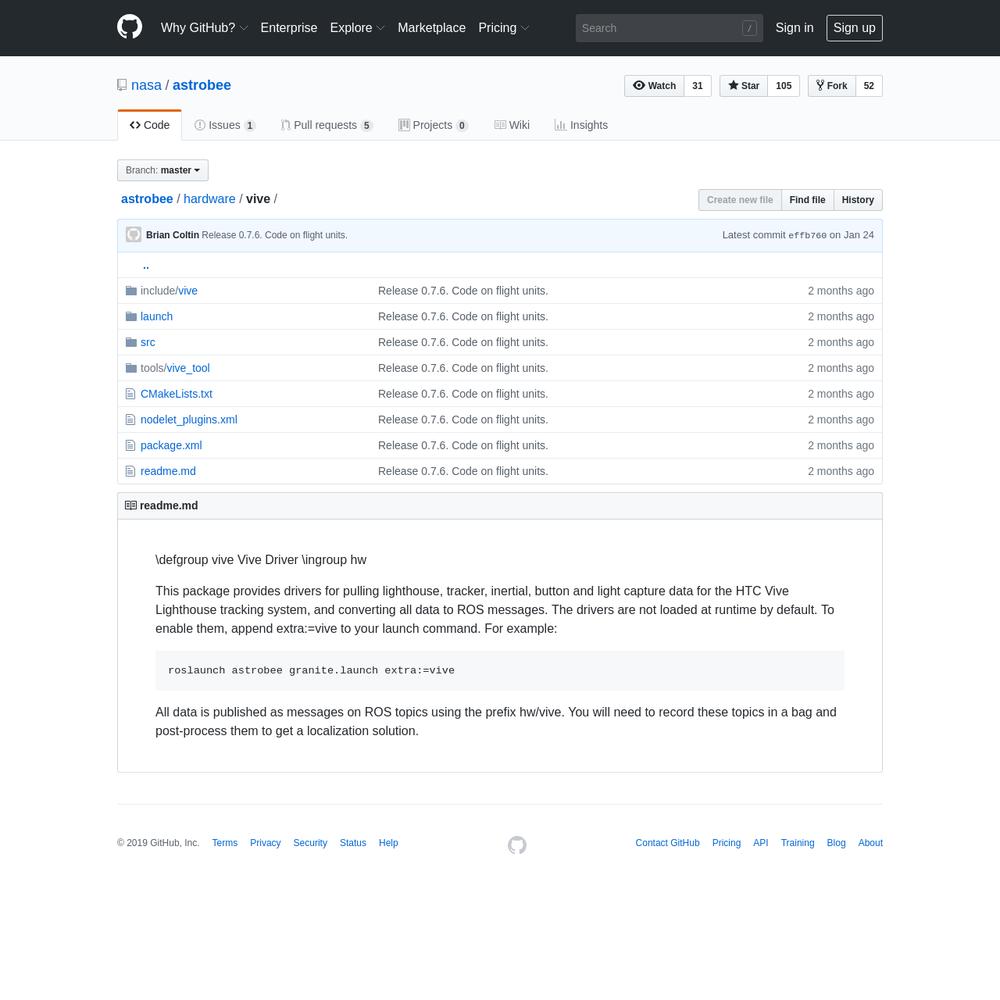
Task: View stargazers count 105
Action: click(784, 85)
